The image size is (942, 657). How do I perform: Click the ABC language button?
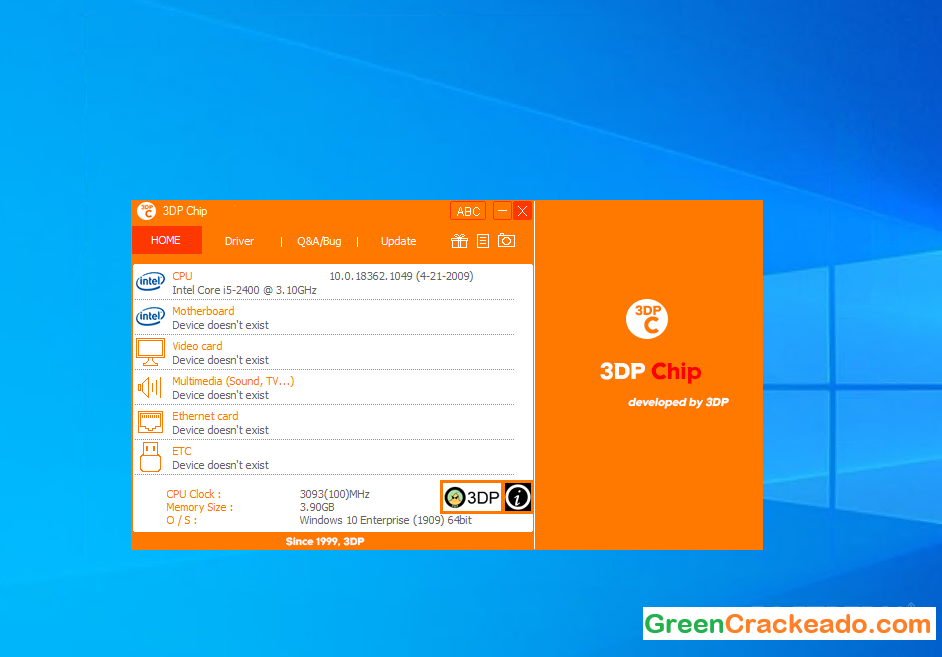[468, 211]
